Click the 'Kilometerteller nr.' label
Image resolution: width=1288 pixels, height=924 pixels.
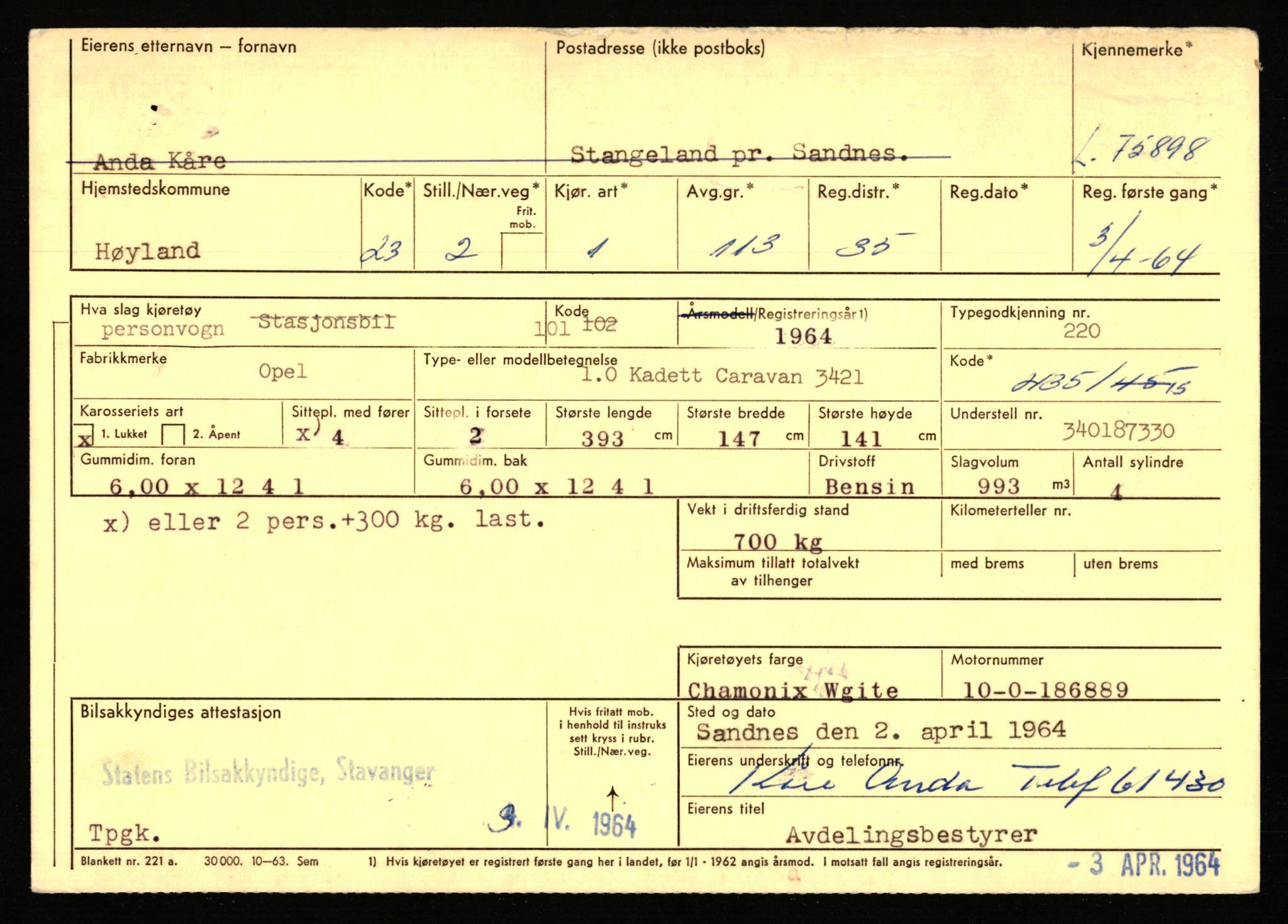click(x=1011, y=511)
